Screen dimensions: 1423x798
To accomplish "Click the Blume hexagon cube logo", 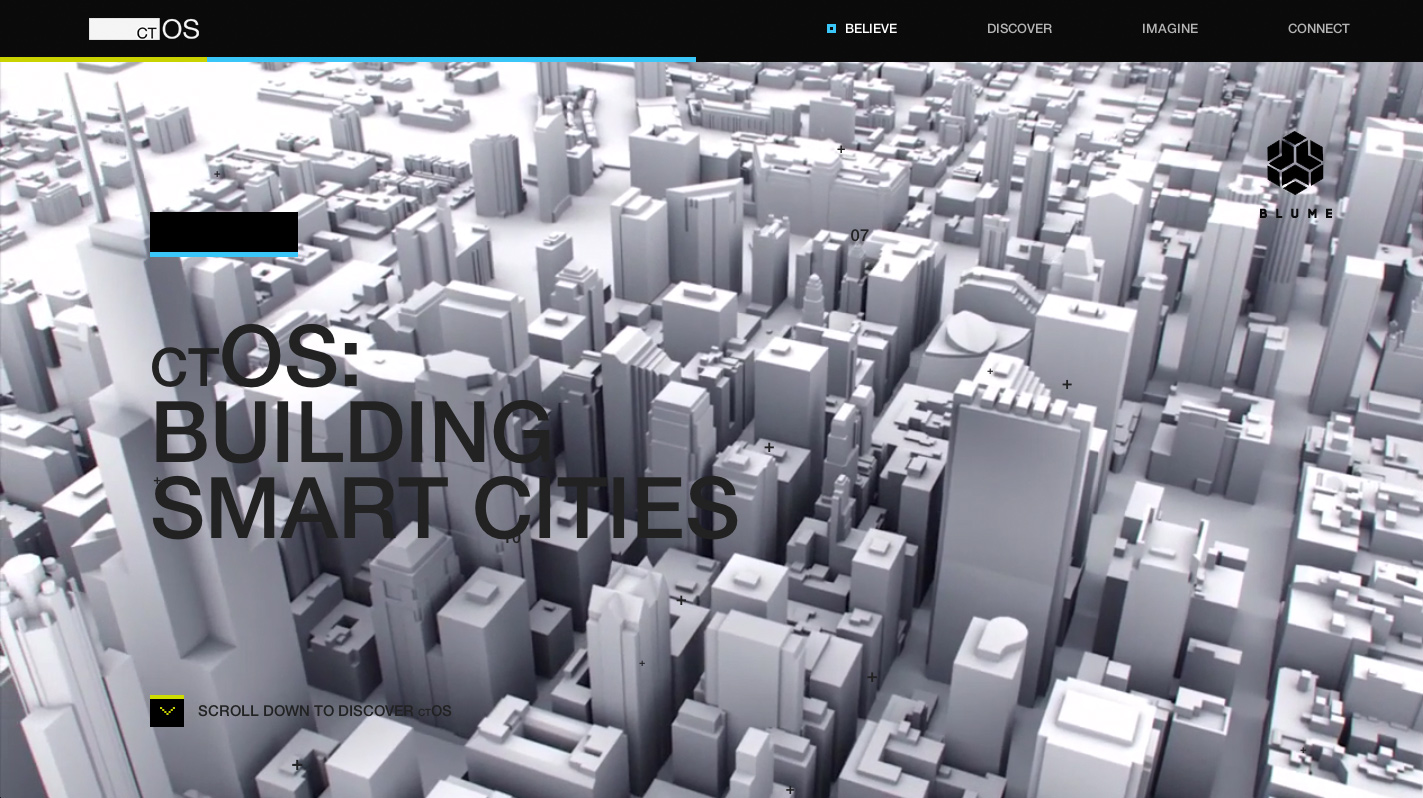I will tap(1295, 163).
